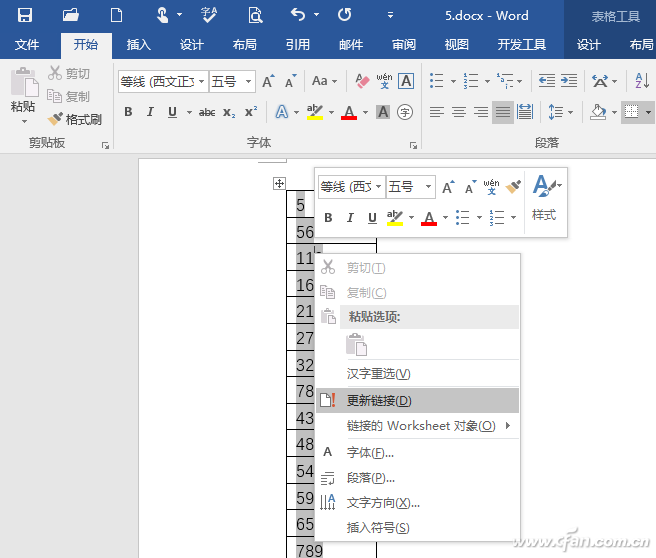Click the Character Shading icon
656x558 pixels.
tap(383, 112)
